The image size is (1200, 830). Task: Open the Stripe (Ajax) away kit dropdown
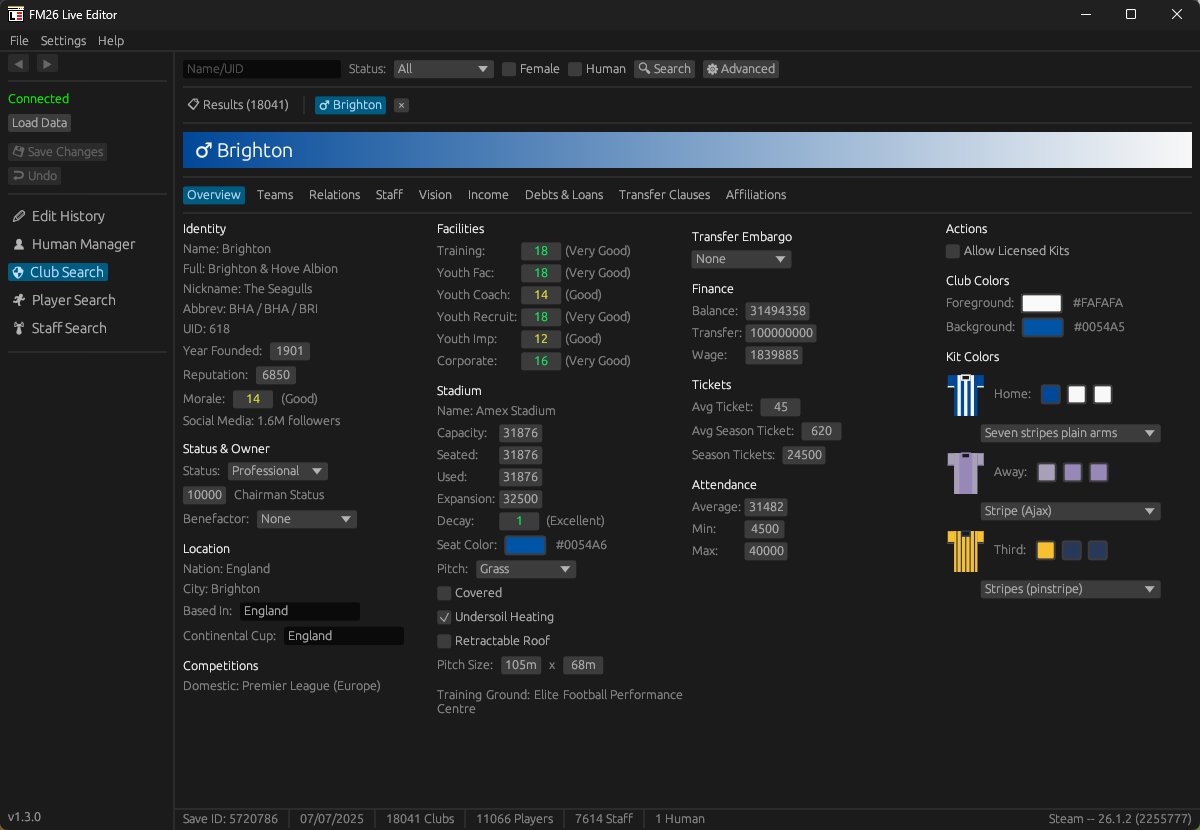(x=1070, y=511)
